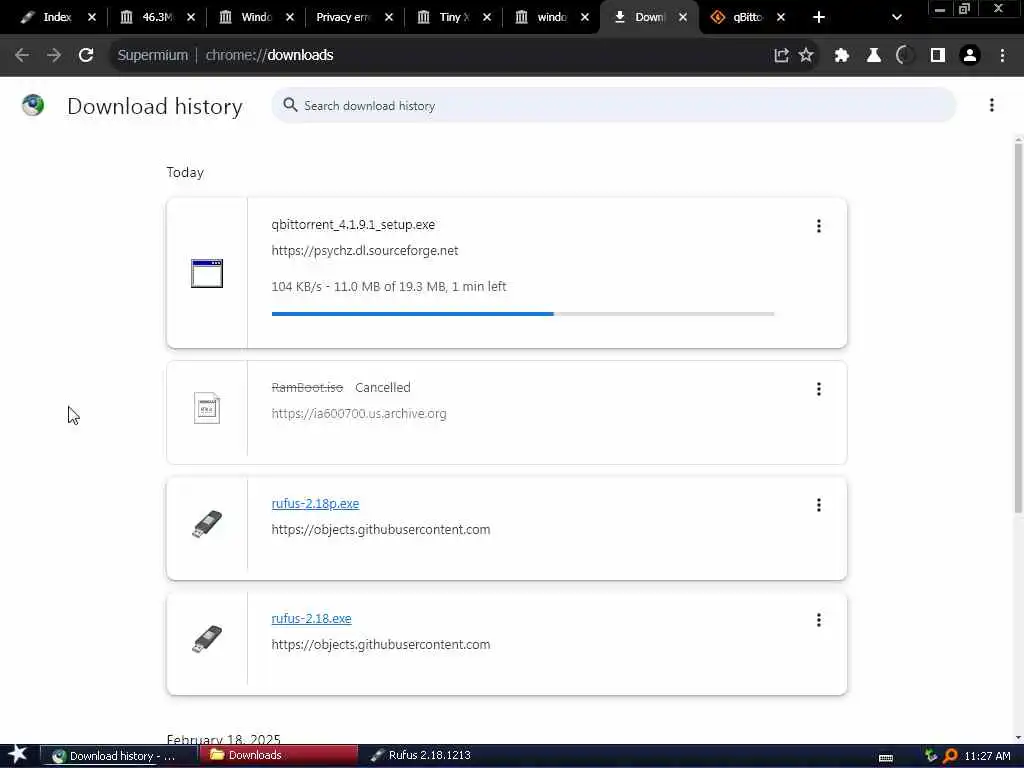Click the qbittorrent_4.1.9.1_setup.exe file name
Image resolution: width=1024 pixels, height=768 pixels.
(353, 225)
